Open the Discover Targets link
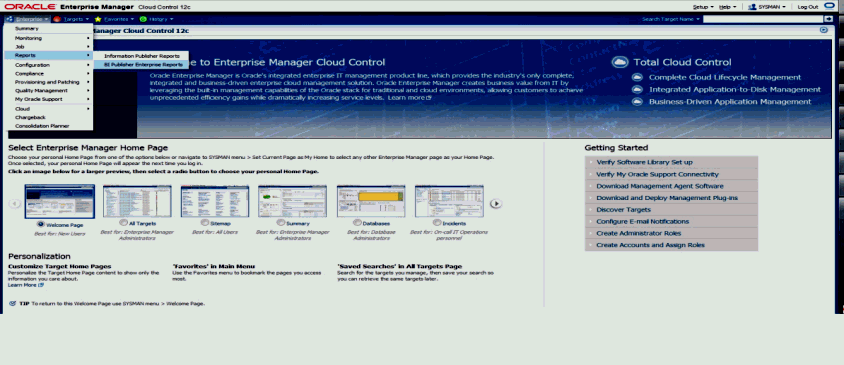Screen dimensions: 844x365 point(623,210)
